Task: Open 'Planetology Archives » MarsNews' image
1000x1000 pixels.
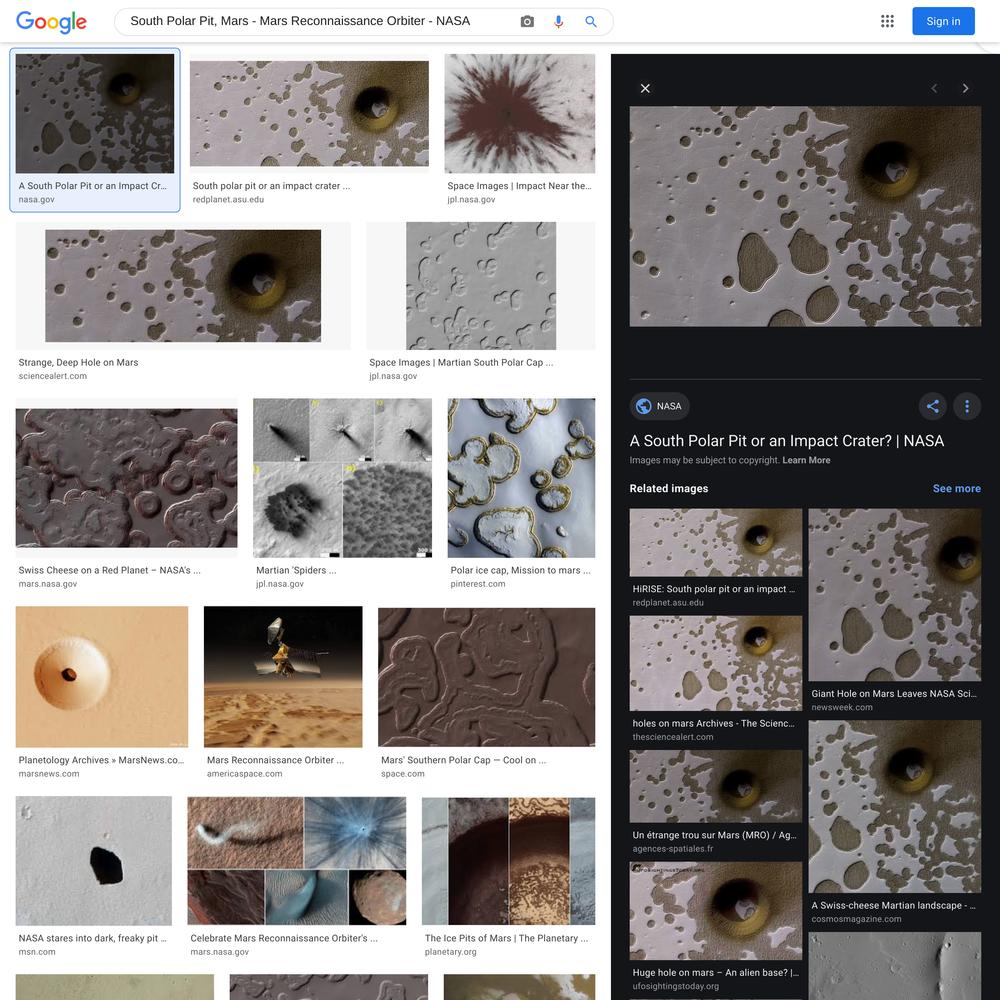Action: click(102, 677)
